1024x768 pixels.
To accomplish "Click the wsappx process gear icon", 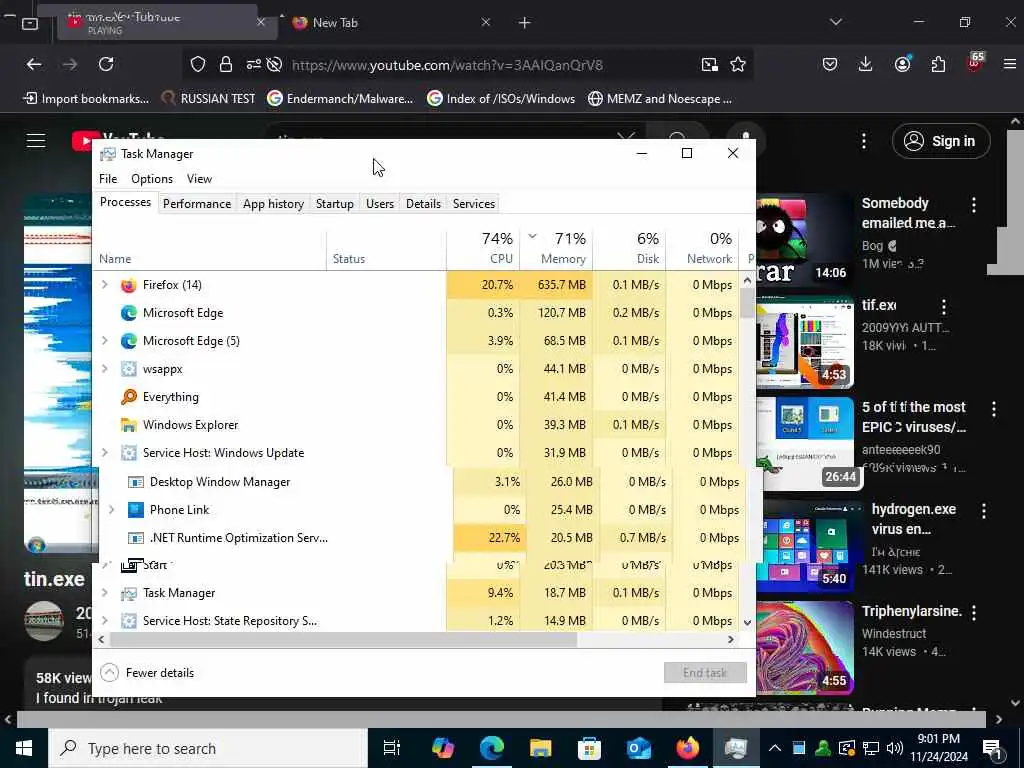I will click(x=129, y=369).
